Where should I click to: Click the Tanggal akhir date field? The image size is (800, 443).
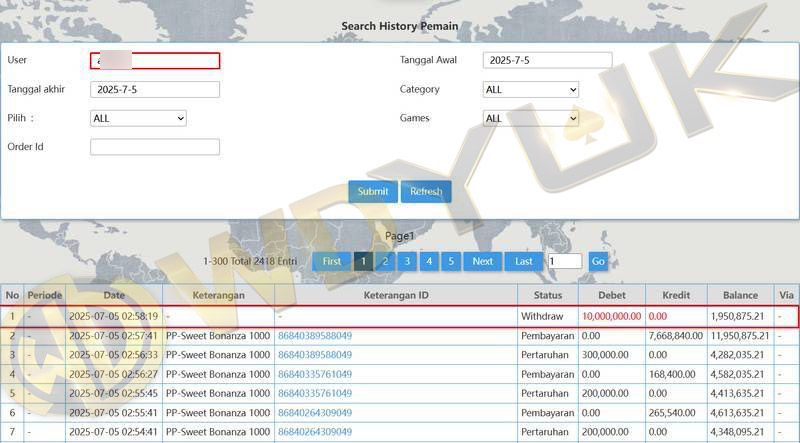pyautogui.click(x=155, y=89)
